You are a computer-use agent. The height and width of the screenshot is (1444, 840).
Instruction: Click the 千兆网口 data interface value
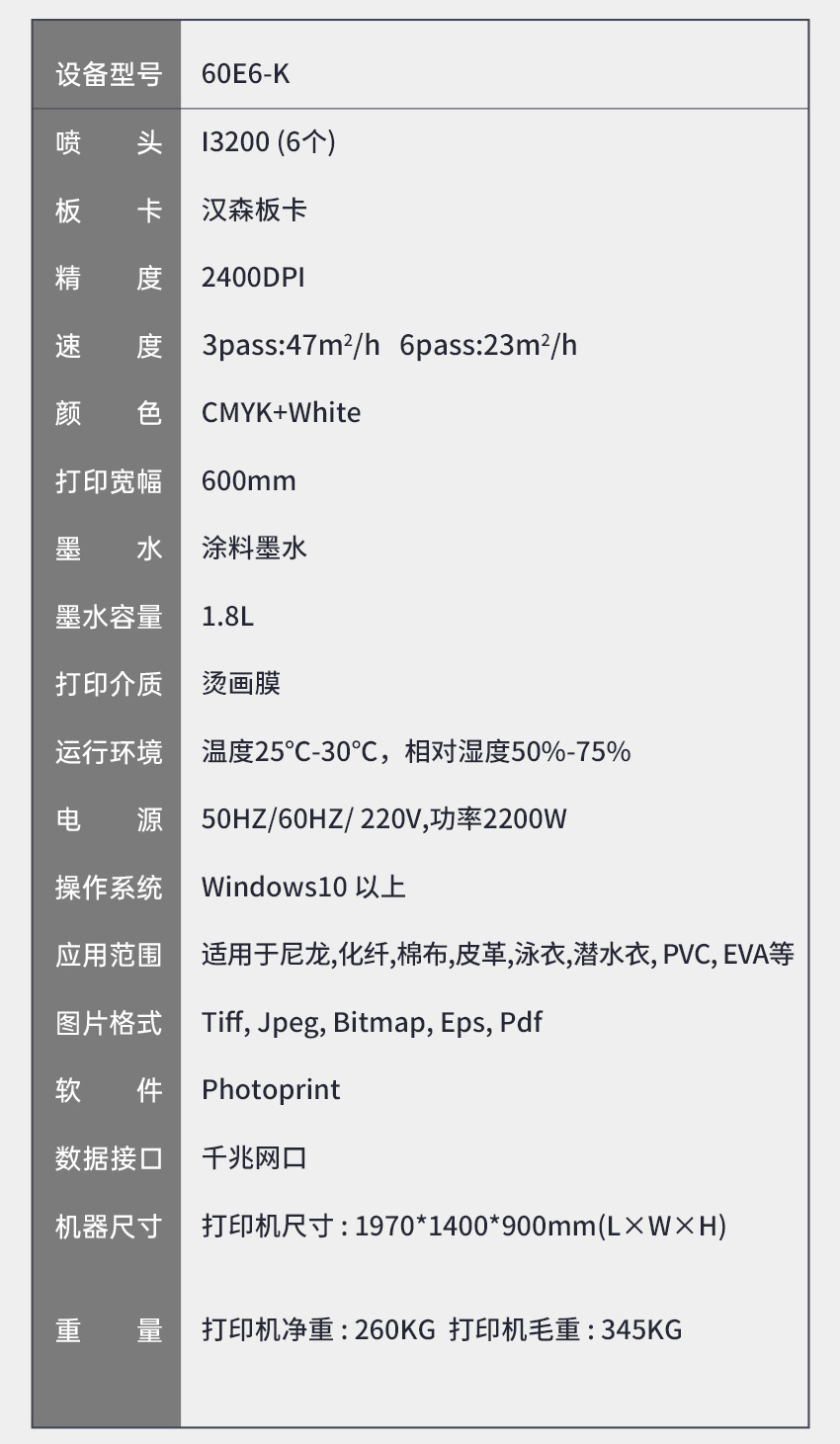254,1158
